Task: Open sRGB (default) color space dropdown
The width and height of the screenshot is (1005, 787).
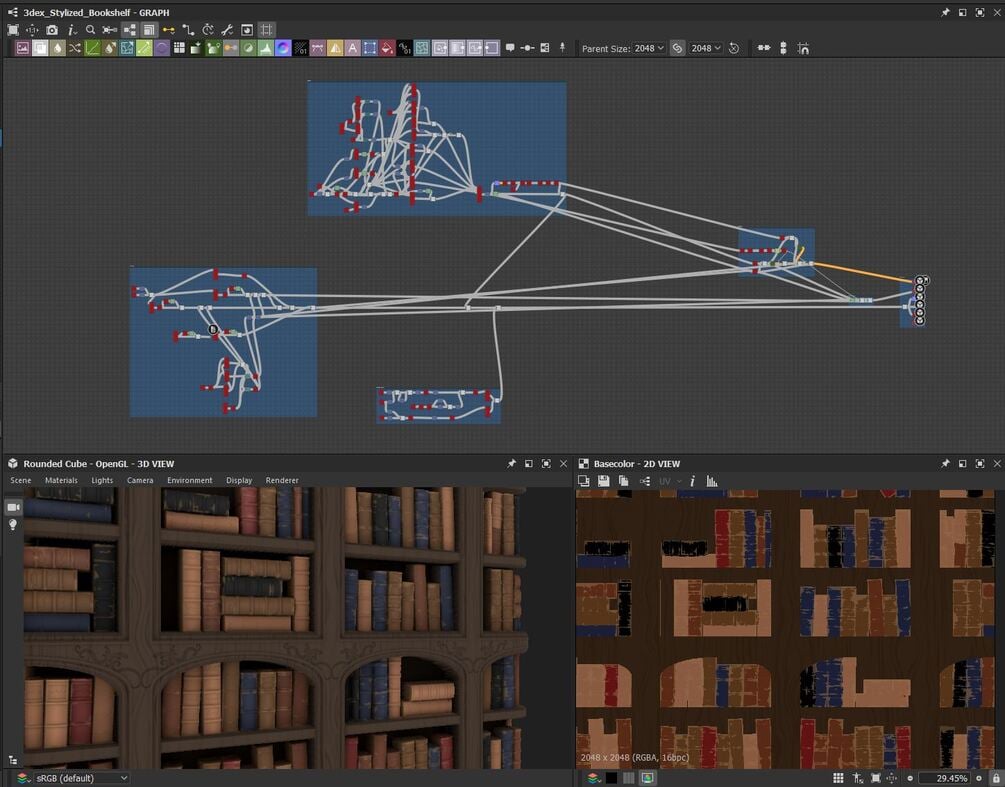Action: point(81,778)
